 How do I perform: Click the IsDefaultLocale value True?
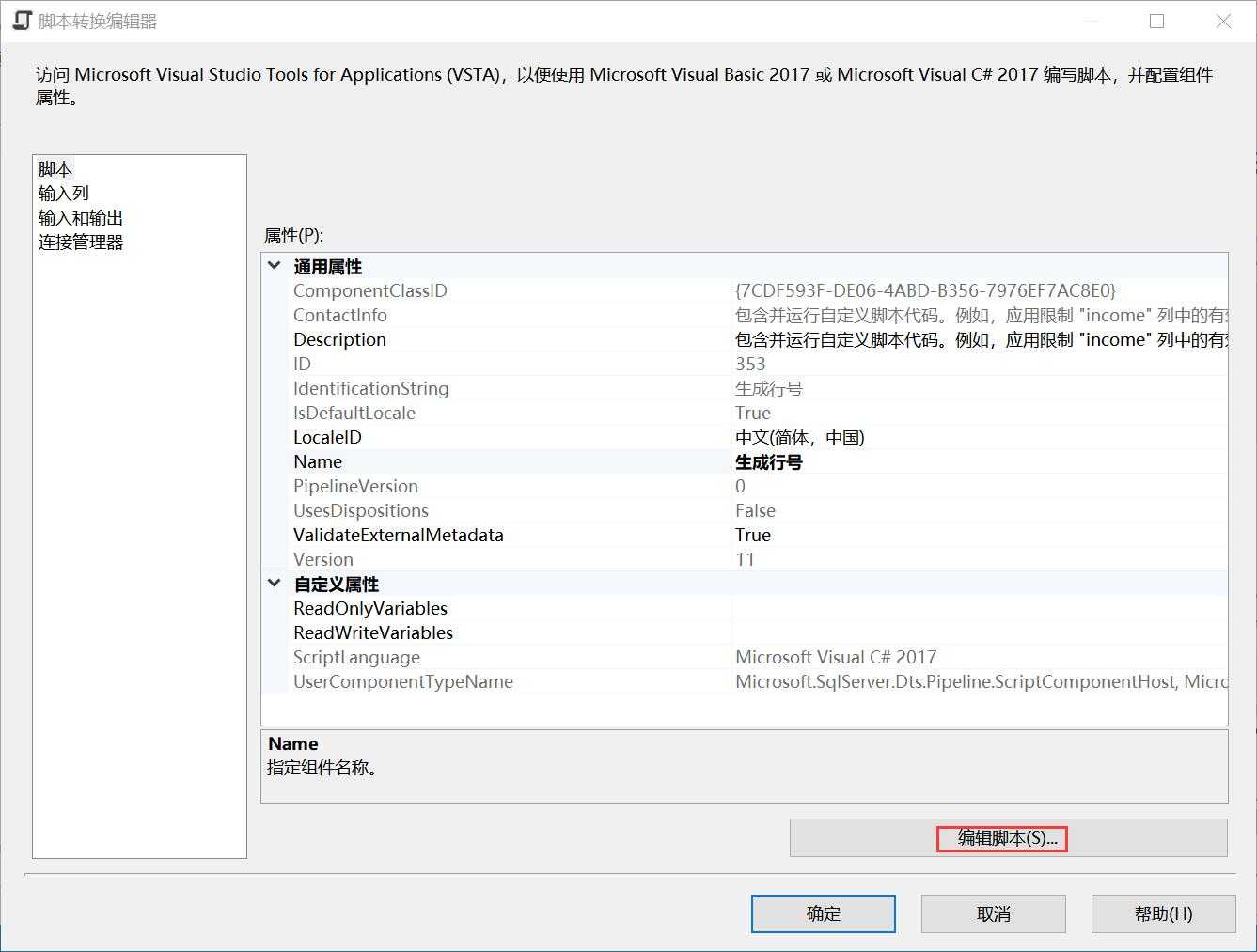pos(753,413)
